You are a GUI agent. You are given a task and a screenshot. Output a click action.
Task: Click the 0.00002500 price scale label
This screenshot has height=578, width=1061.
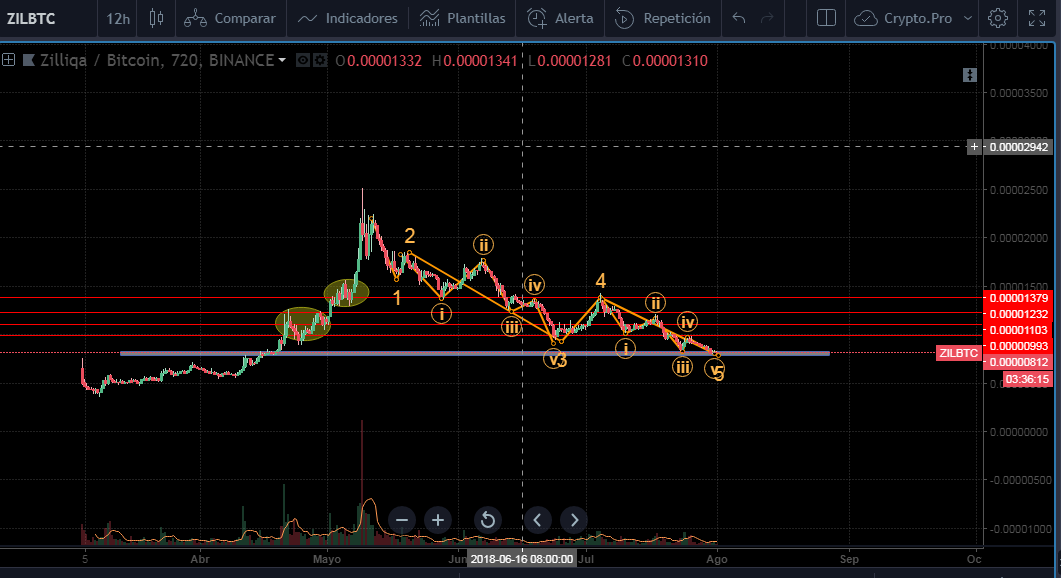pos(1019,190)
